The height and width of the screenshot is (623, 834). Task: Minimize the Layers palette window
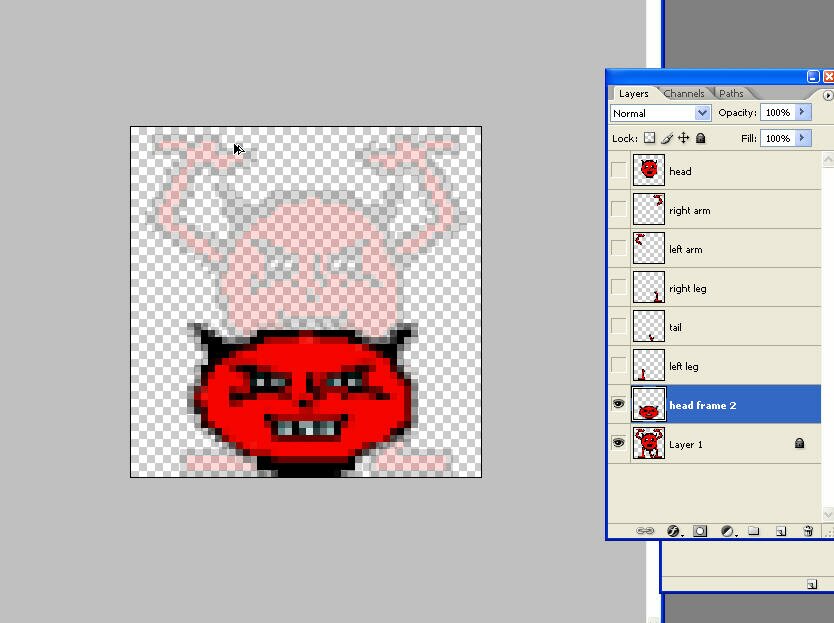(x=813, y=77)
